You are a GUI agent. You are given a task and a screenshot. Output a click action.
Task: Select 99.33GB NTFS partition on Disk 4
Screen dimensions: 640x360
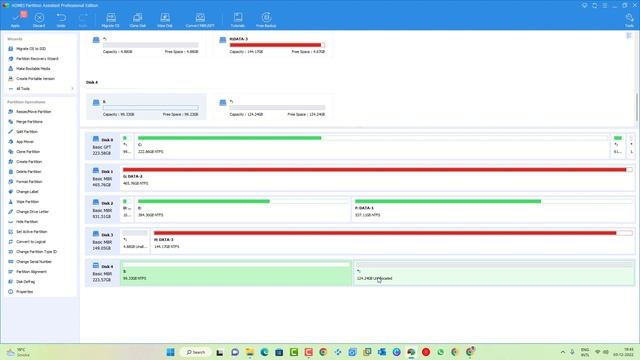(236, 273)
